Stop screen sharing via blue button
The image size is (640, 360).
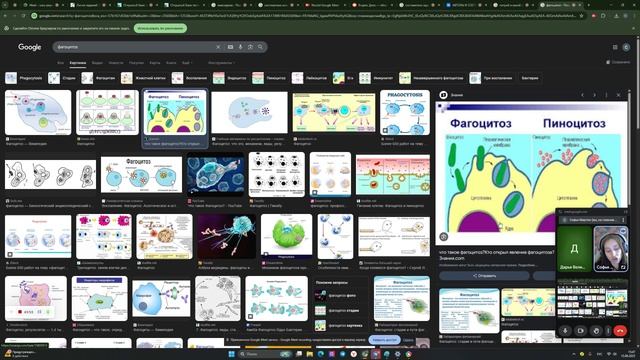tap(384, 340)
